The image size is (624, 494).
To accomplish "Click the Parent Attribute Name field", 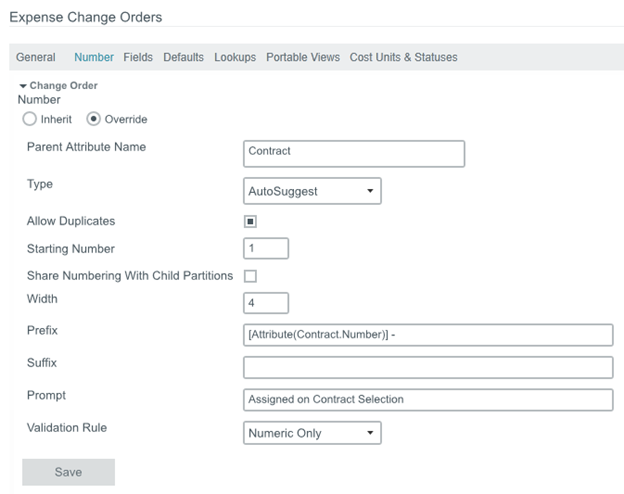I will (354, 153).
